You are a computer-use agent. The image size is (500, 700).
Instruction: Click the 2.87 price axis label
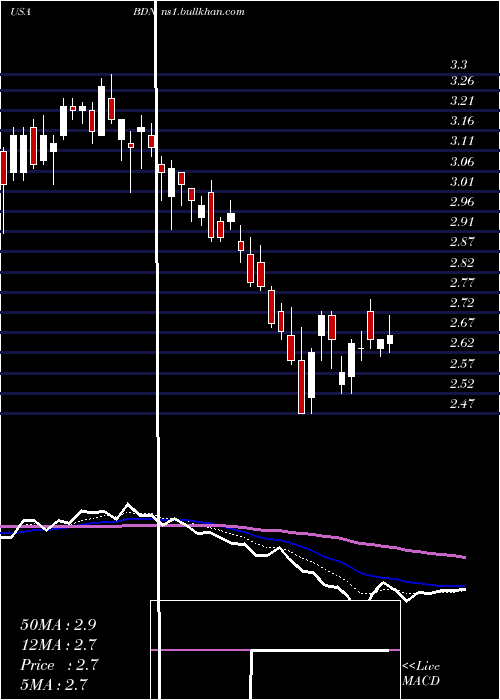[x=462, y=242]
